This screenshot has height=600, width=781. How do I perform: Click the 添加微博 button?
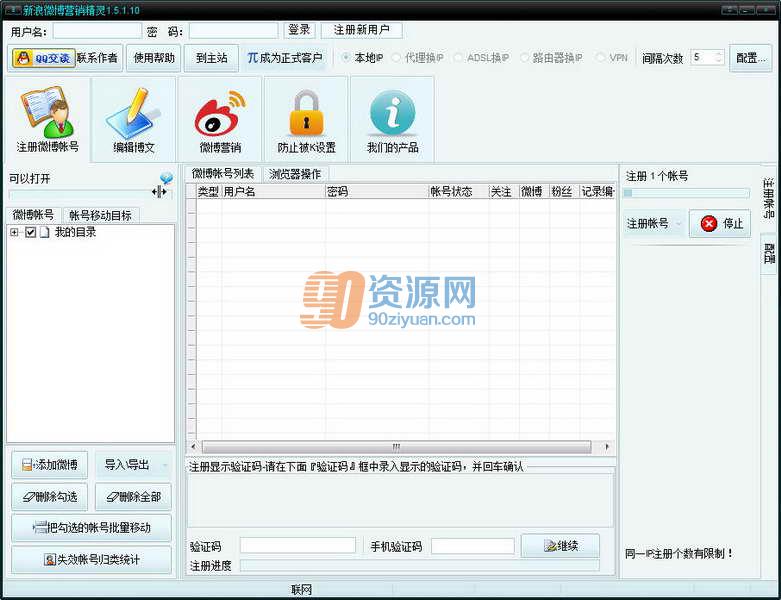49,465
